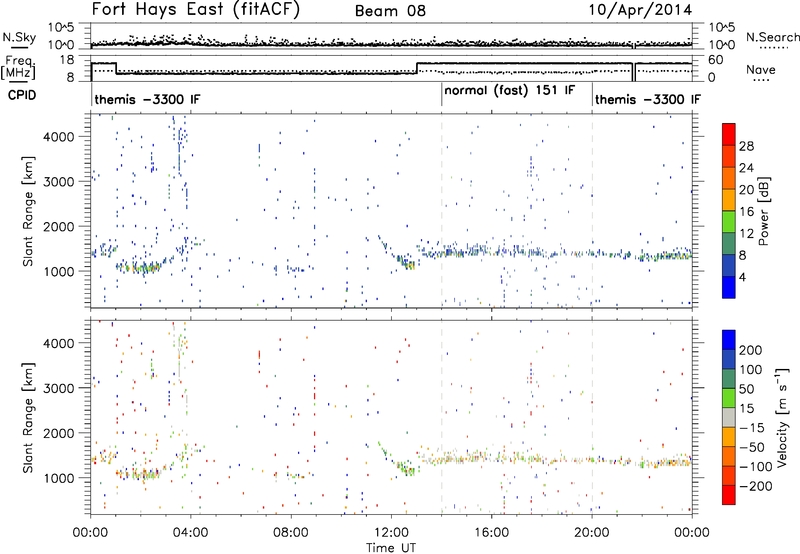Click the '04:00' time axis label
The image size is (800, 554).
coord(191,533)
